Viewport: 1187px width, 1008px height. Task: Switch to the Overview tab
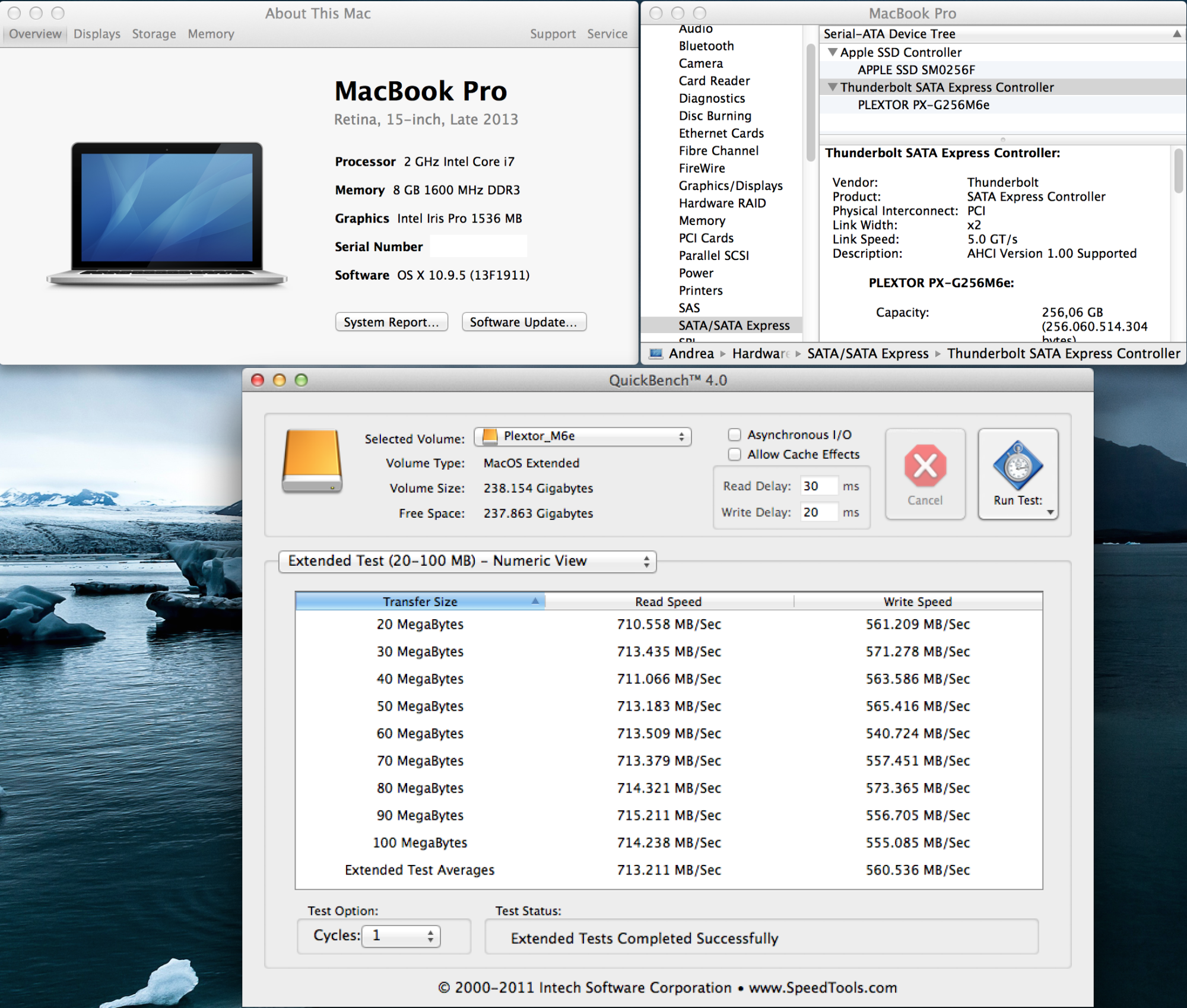coord(35,34)
